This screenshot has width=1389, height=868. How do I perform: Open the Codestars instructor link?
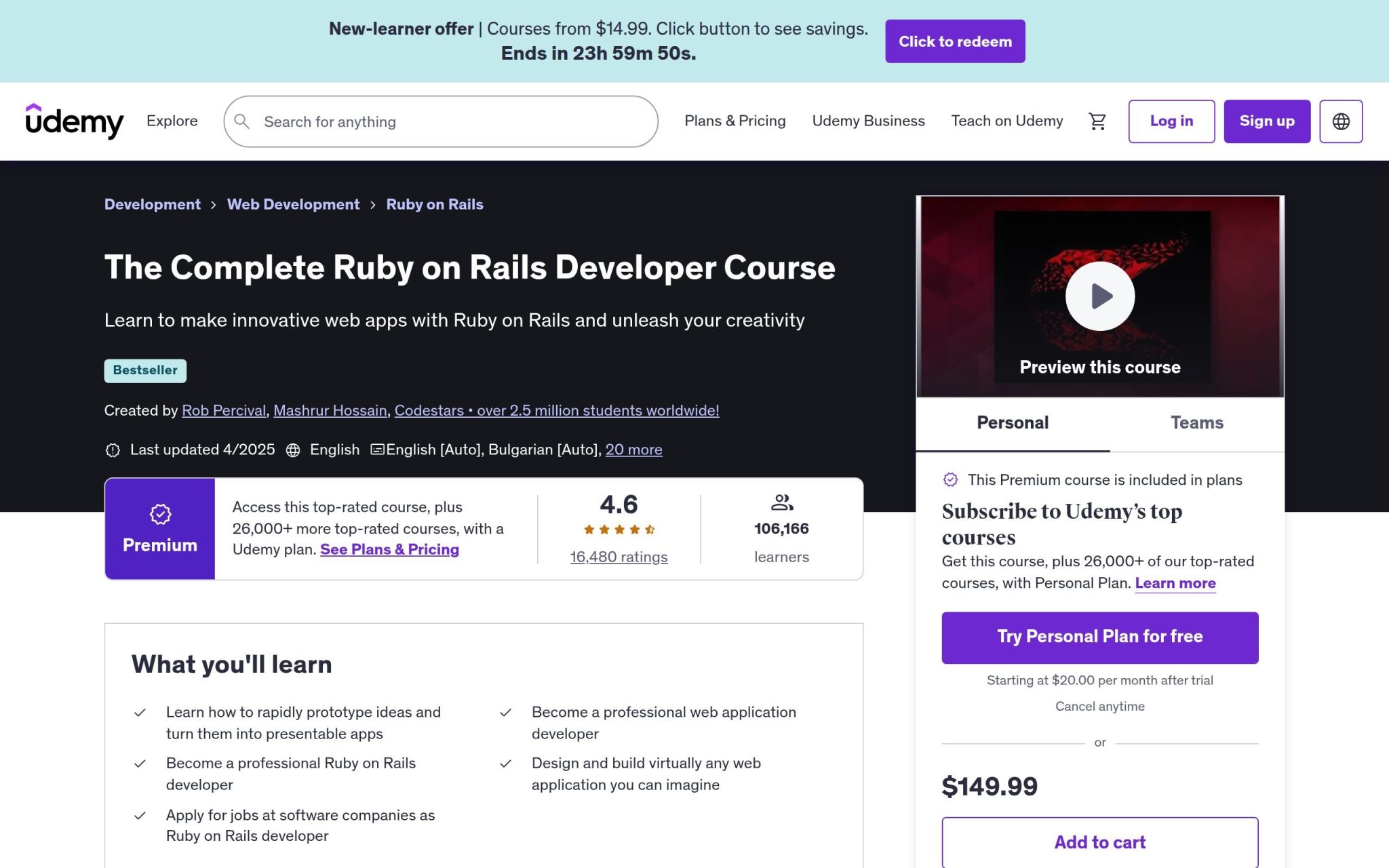coord(557,410)
